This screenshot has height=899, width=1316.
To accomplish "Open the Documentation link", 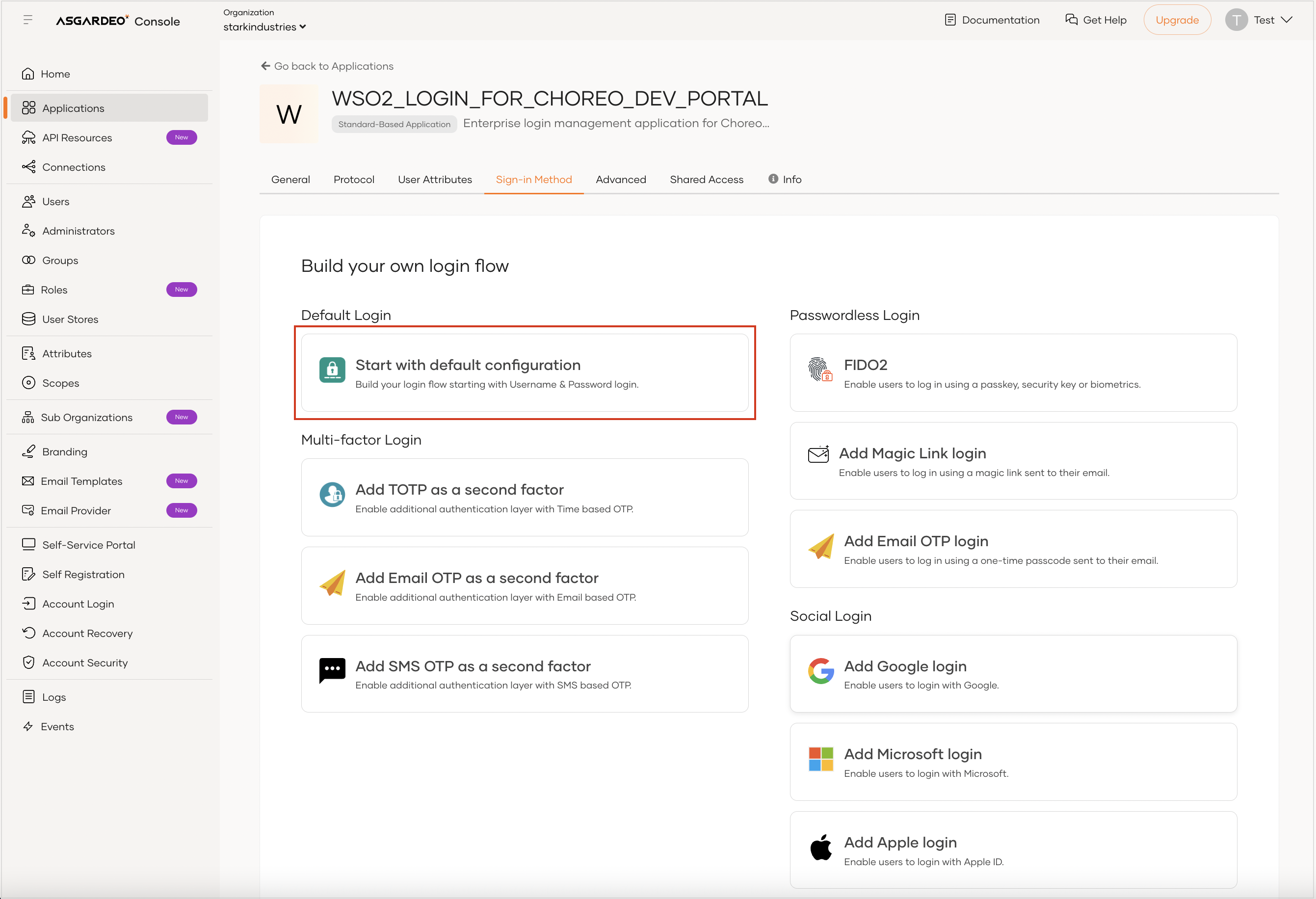I will pyautogui.click(x=992, y=20).
